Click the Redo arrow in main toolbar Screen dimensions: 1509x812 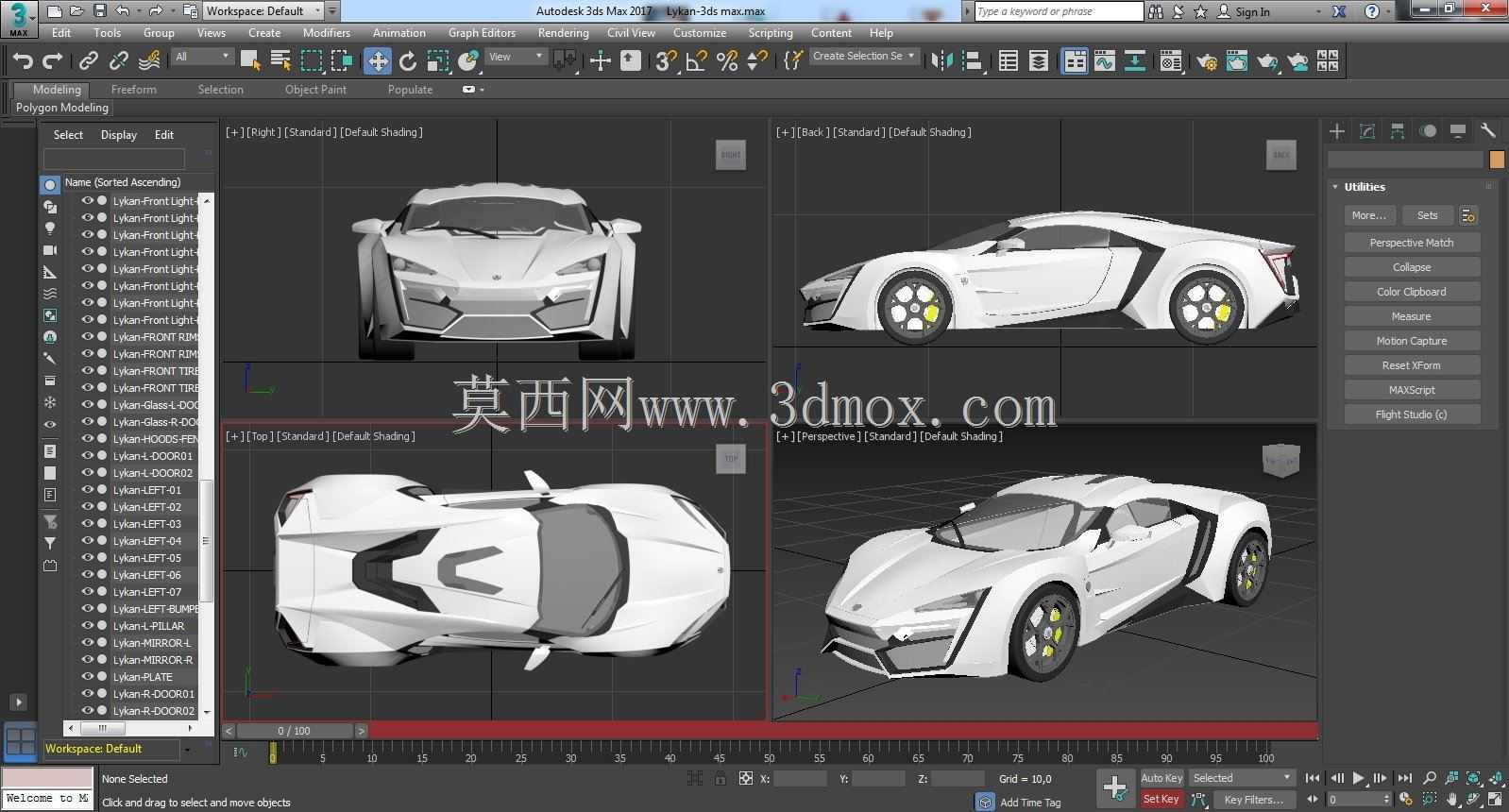point(53,61)
